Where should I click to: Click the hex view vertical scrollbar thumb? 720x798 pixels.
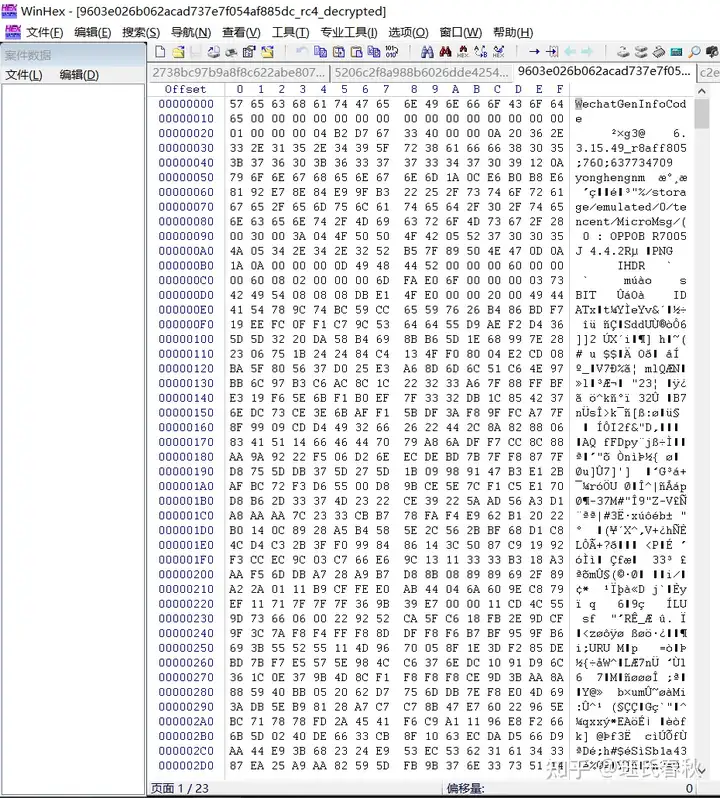point(702,113)
